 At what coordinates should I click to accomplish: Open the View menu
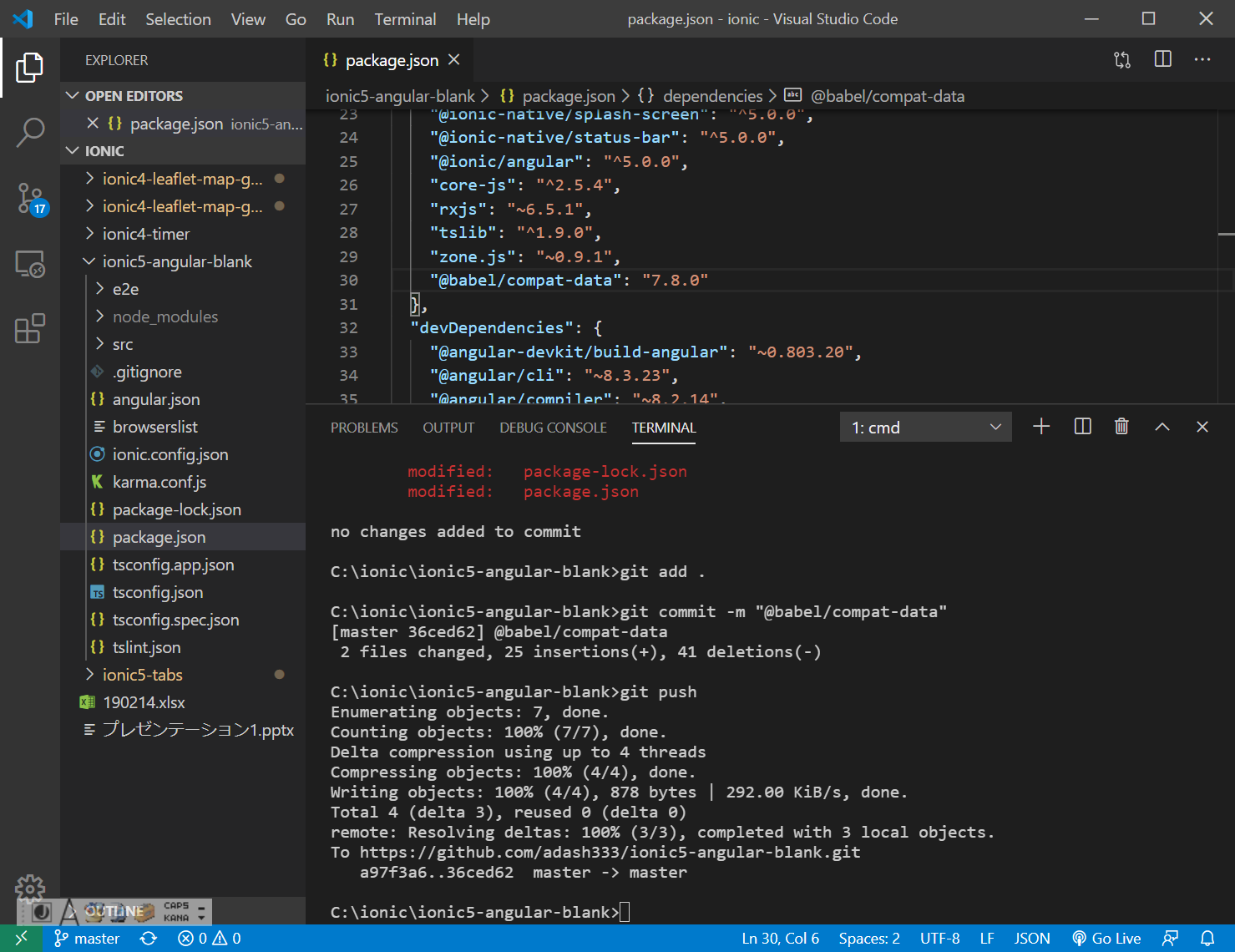pyautogui.click(x=248, y=19)
